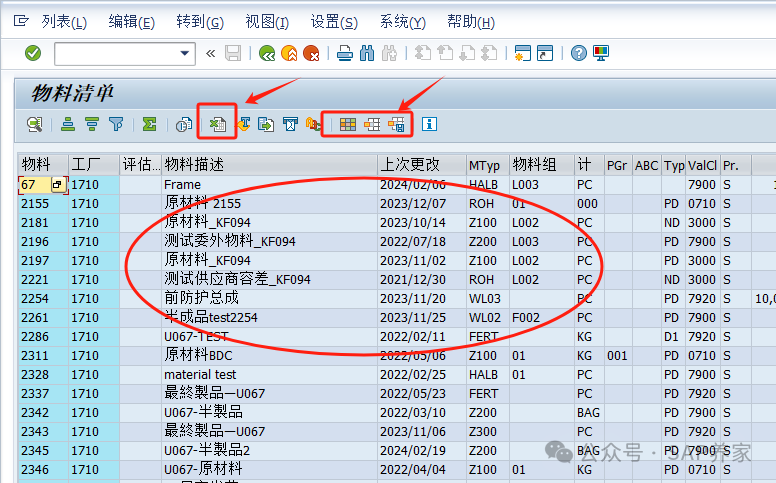
Task: Click the Create Shortcut window icon
Action: point(545,53)
